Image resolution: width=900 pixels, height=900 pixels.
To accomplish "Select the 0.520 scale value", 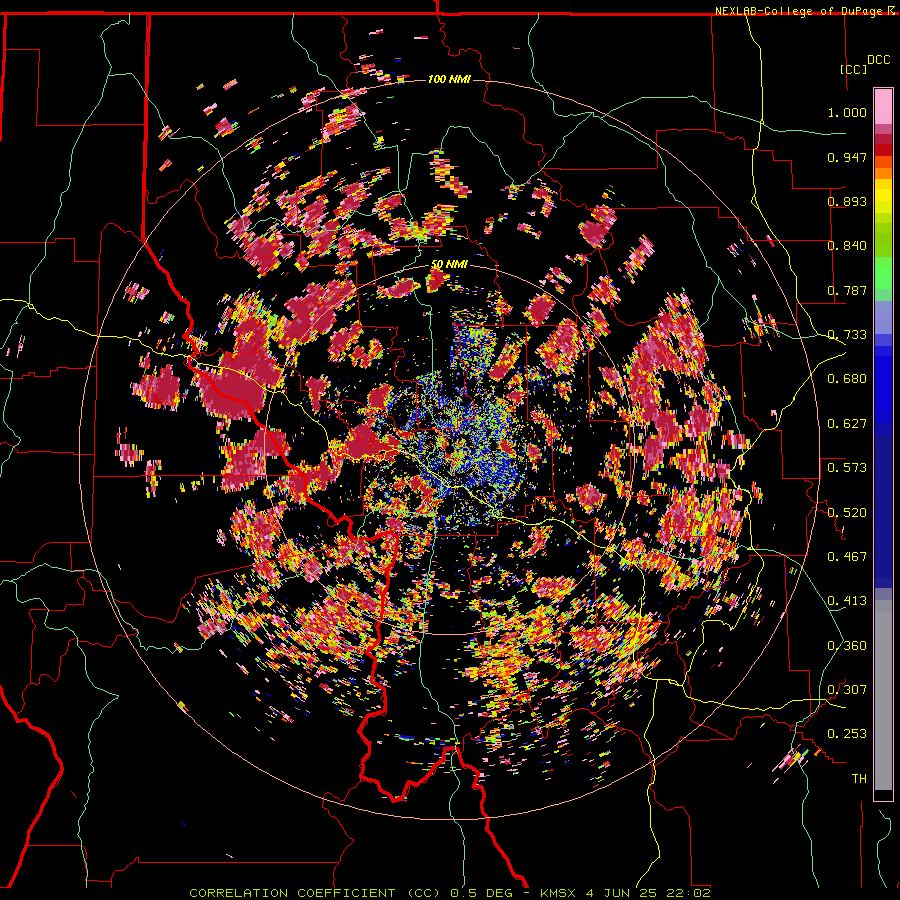I will click(847, 513).
